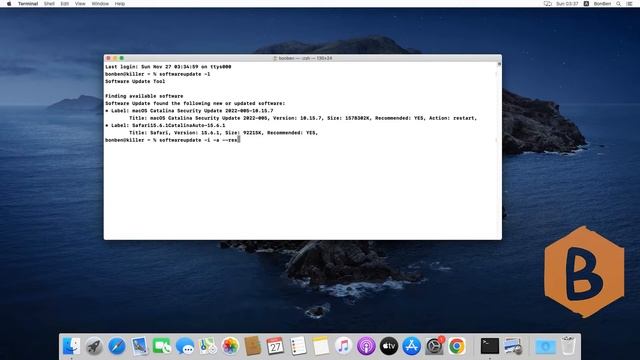Click the 'softwareupdate -i -a' prompt line
The height and width of the screenshot is (360, 640).
tap(172, 140)
